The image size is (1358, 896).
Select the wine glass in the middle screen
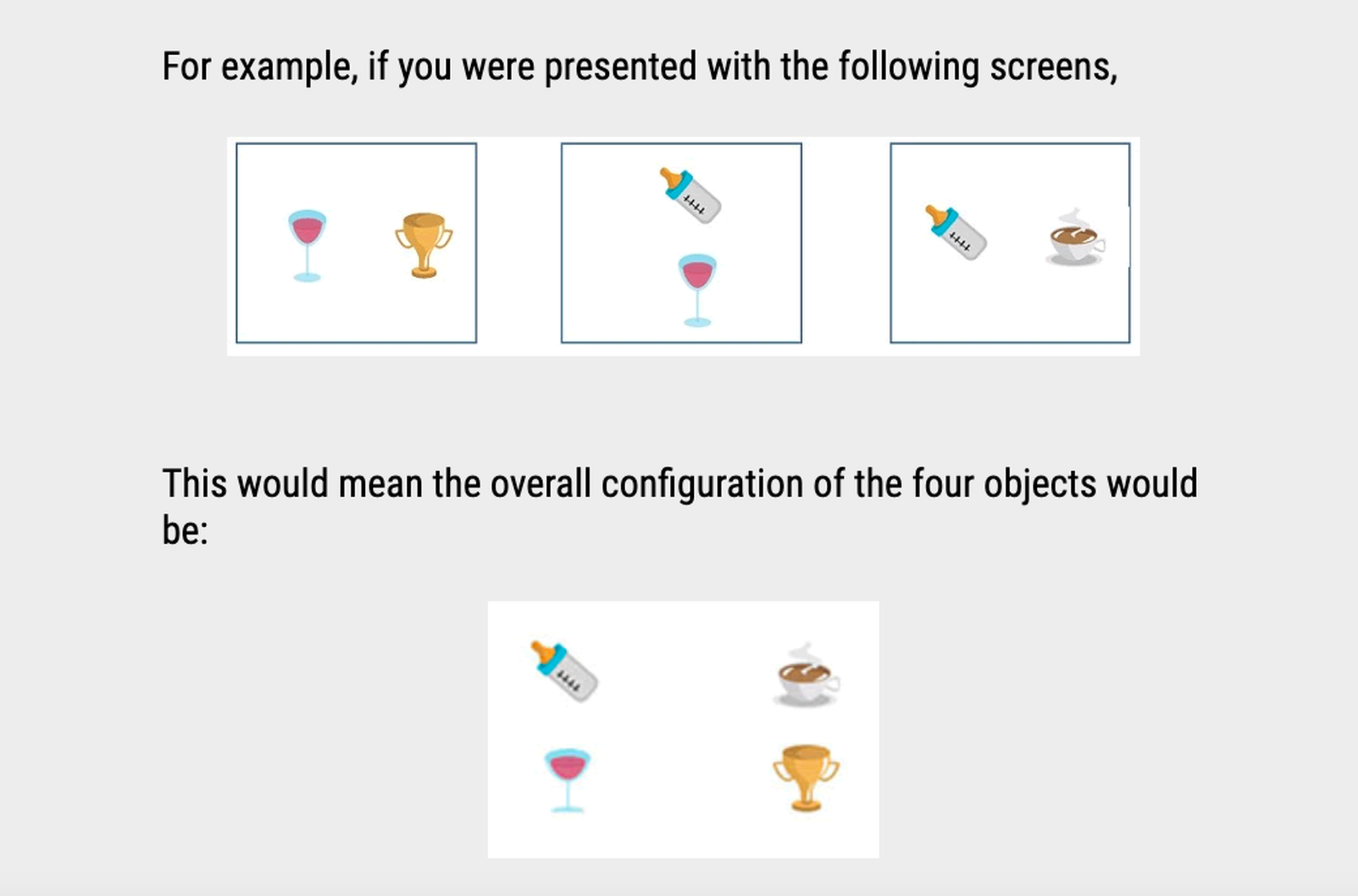click(x=697, y=290)
